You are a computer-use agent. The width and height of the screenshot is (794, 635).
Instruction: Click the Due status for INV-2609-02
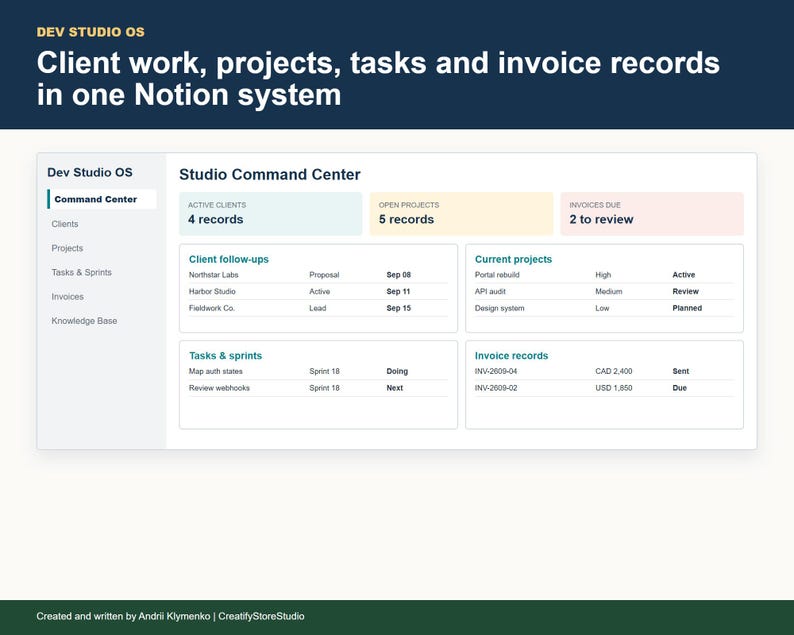coord(680,388)
